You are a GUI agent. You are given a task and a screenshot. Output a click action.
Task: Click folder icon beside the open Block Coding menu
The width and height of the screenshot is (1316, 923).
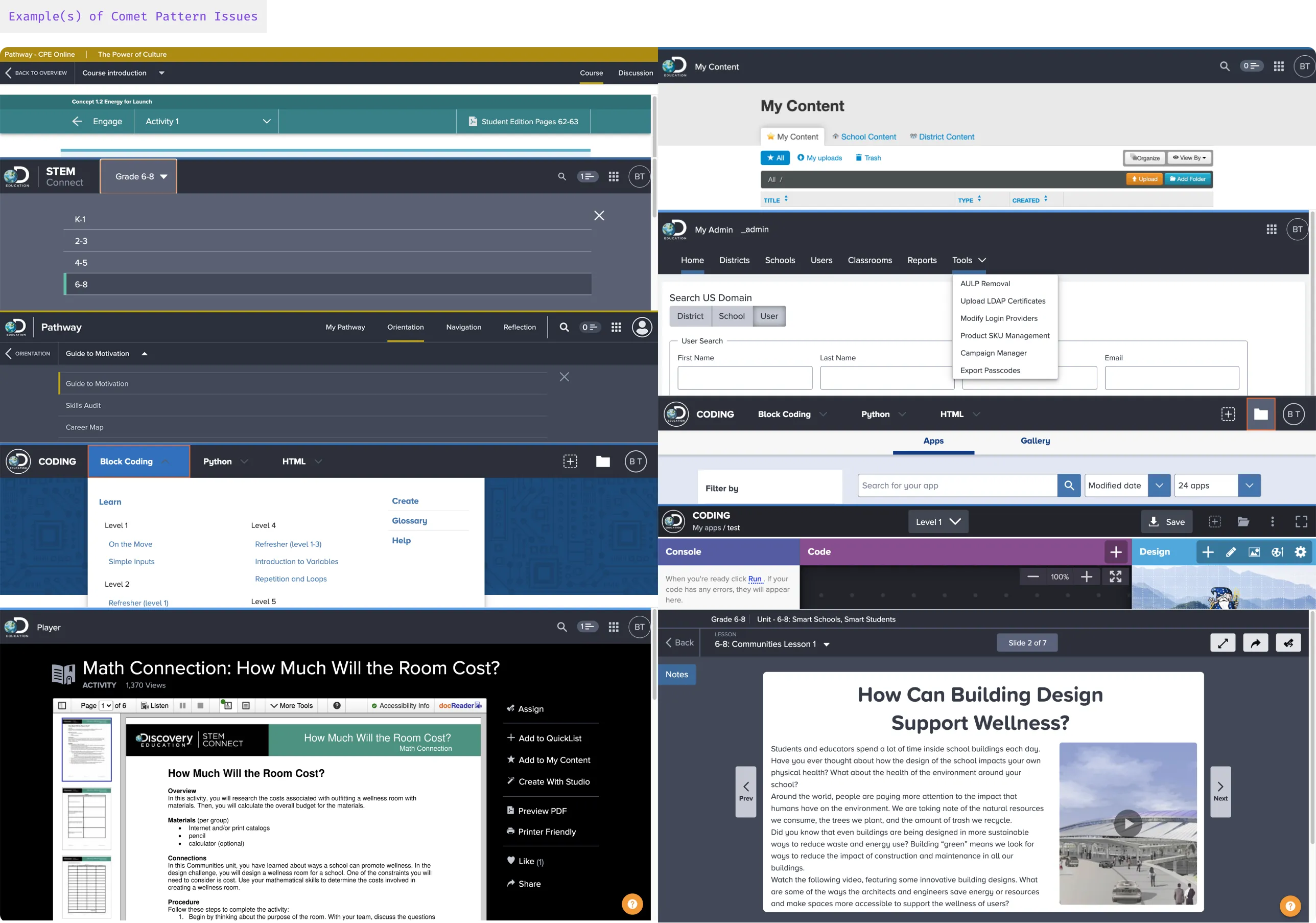602,462
